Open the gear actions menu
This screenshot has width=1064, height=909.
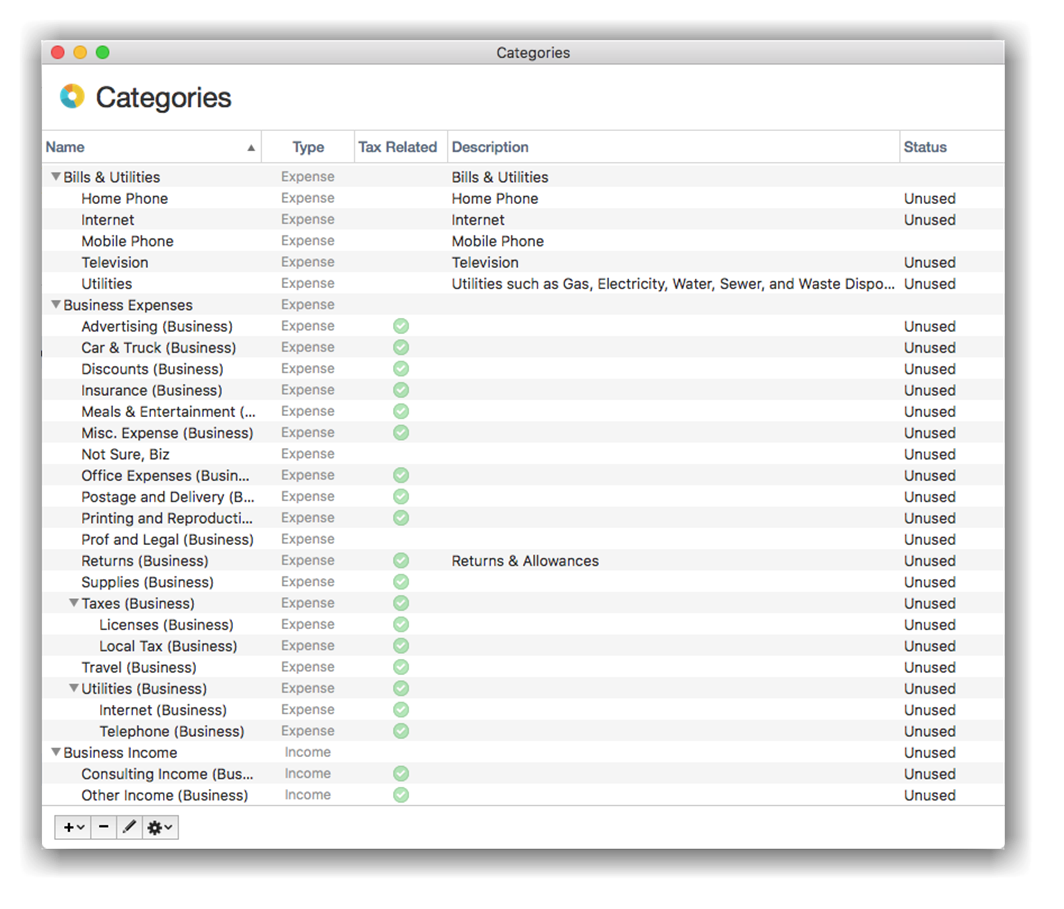point(160,827)
